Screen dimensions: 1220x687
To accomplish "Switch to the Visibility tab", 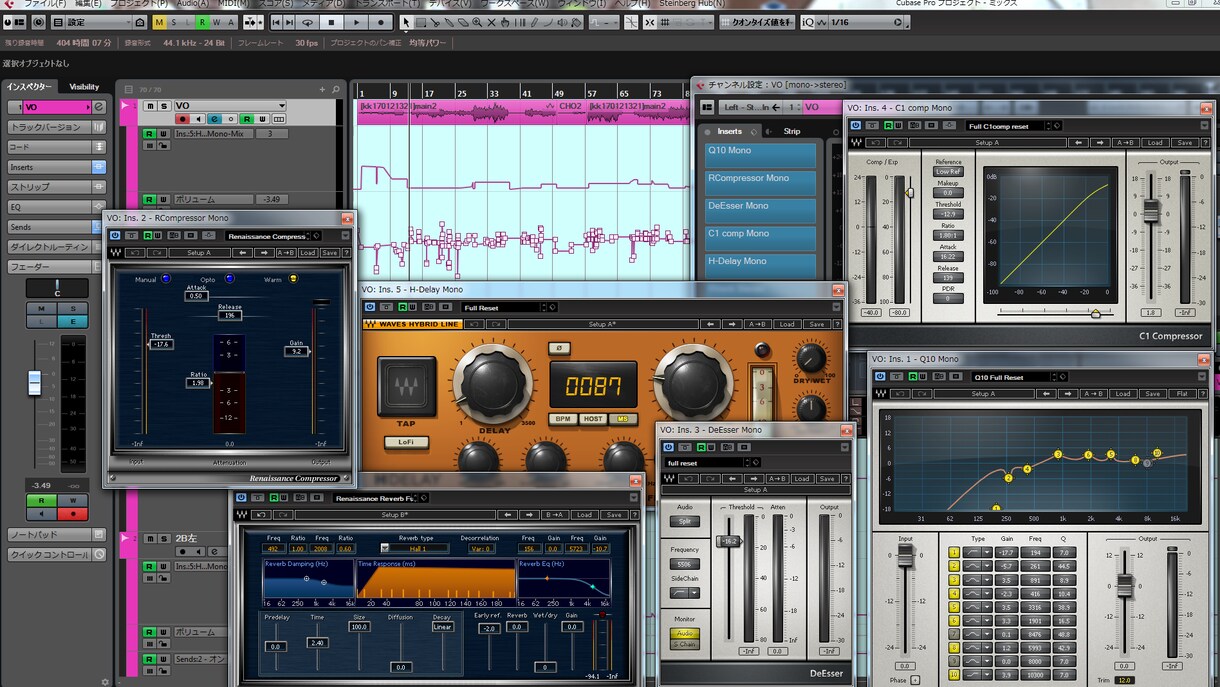I will pos(84,87).
